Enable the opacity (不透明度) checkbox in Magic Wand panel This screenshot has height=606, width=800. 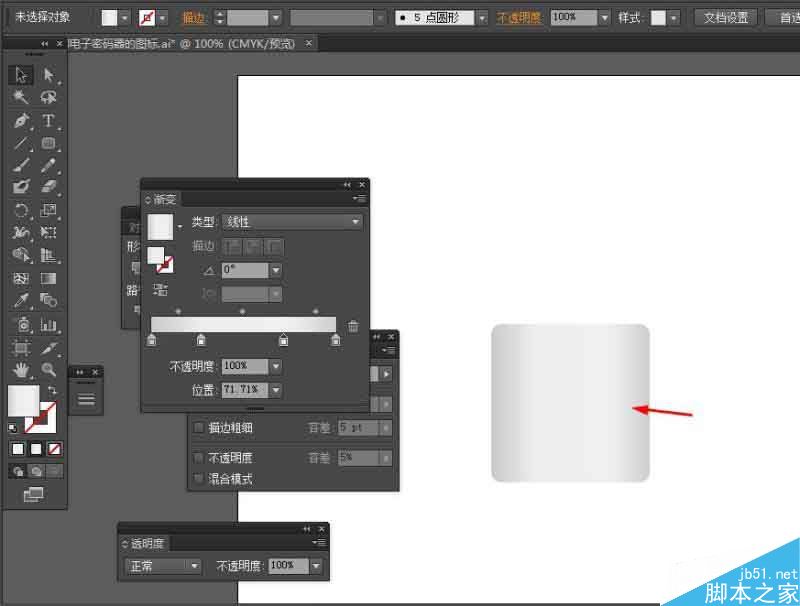[x=198, y=458]
